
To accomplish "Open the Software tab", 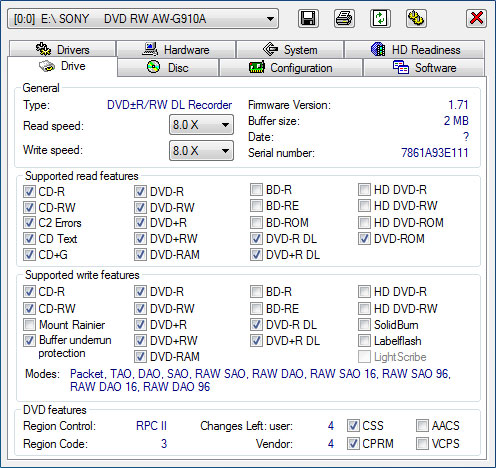I will tap(424, 68).
